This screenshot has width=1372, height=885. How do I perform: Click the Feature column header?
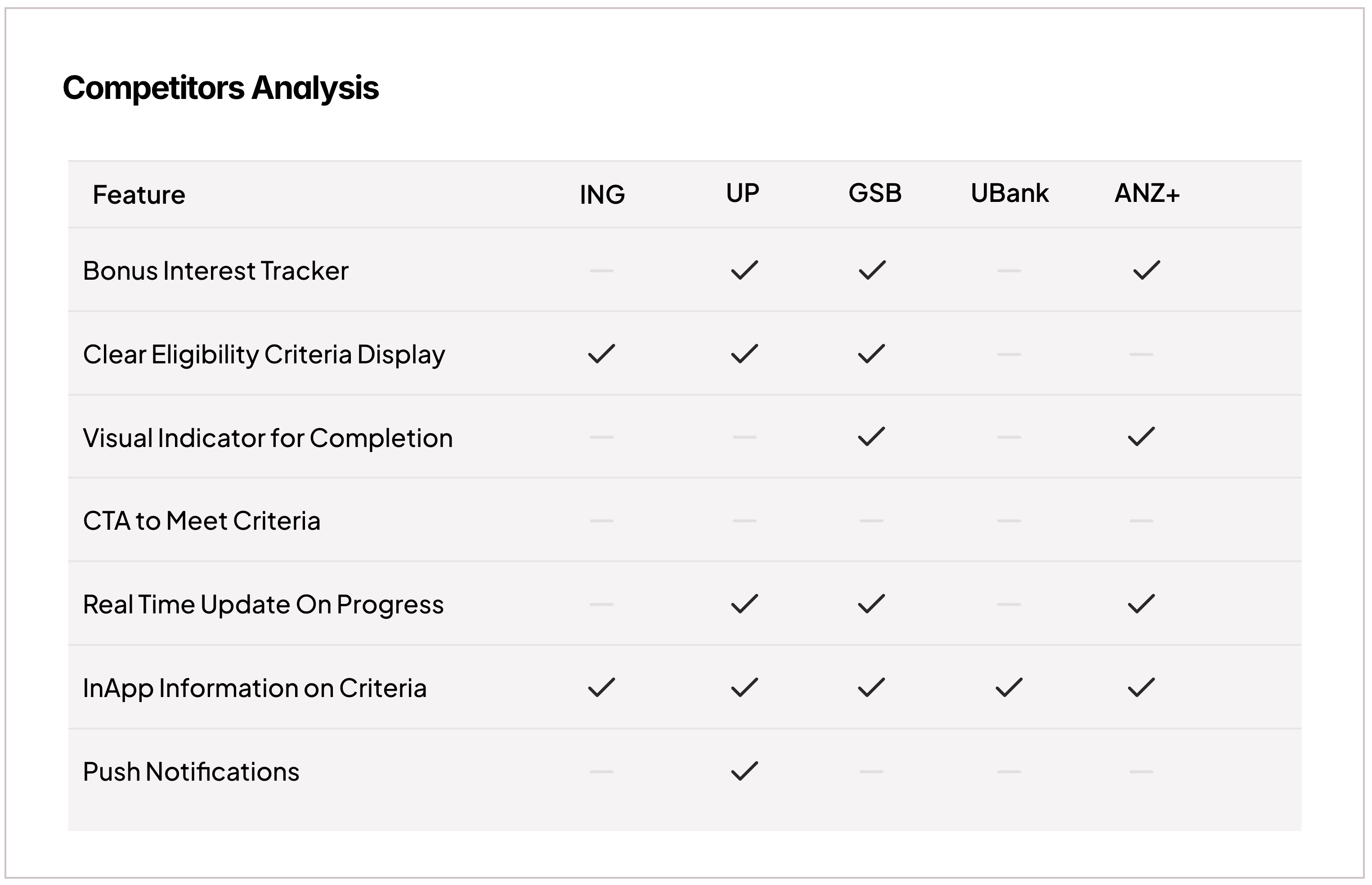139,195
